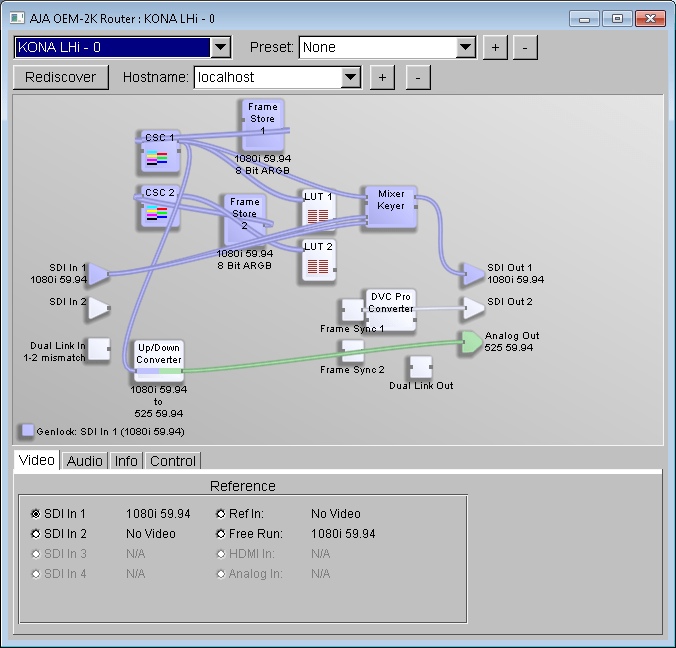Click Free Run 1080i 59.94 value
The height and width of the screenshot is (648, 676).
343,534
